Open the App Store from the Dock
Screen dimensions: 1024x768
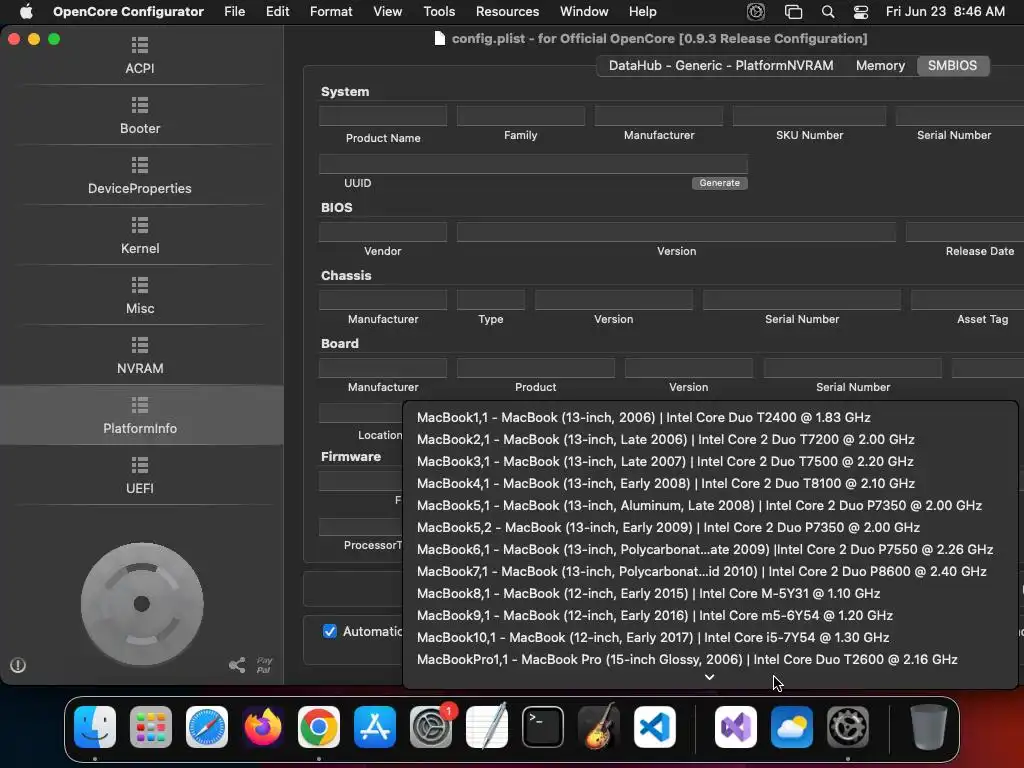pos(375,727)
